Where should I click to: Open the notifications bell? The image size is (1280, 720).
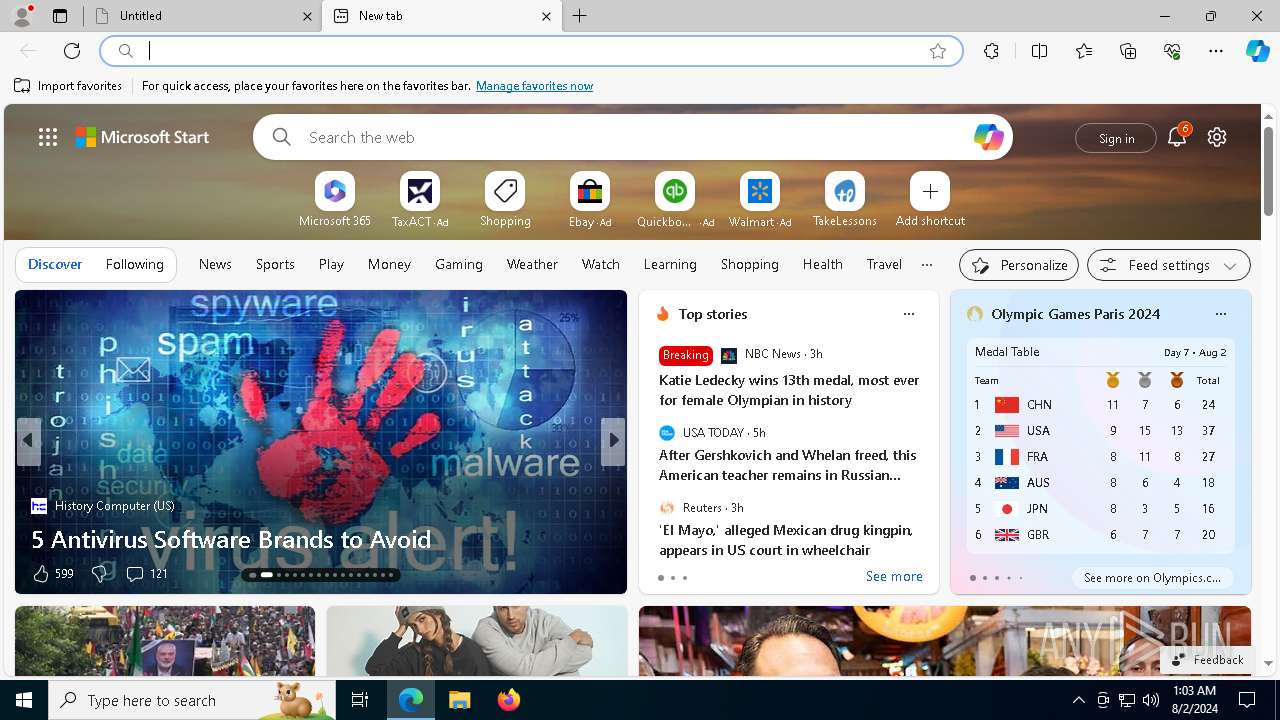pos(1177,137)
